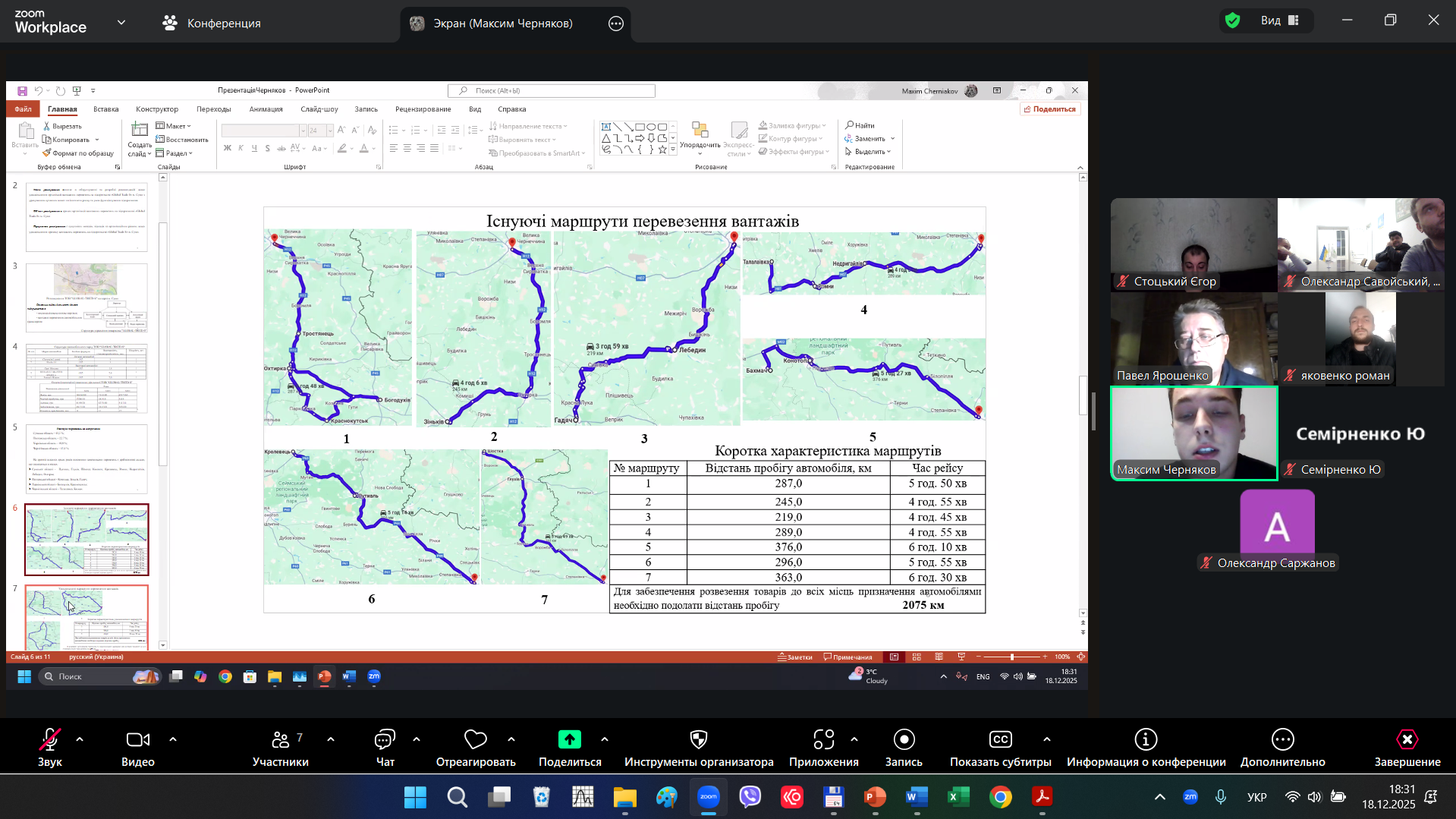Click the green encryption shield icon
1456x819 pixels.
tap(1233, 20)
